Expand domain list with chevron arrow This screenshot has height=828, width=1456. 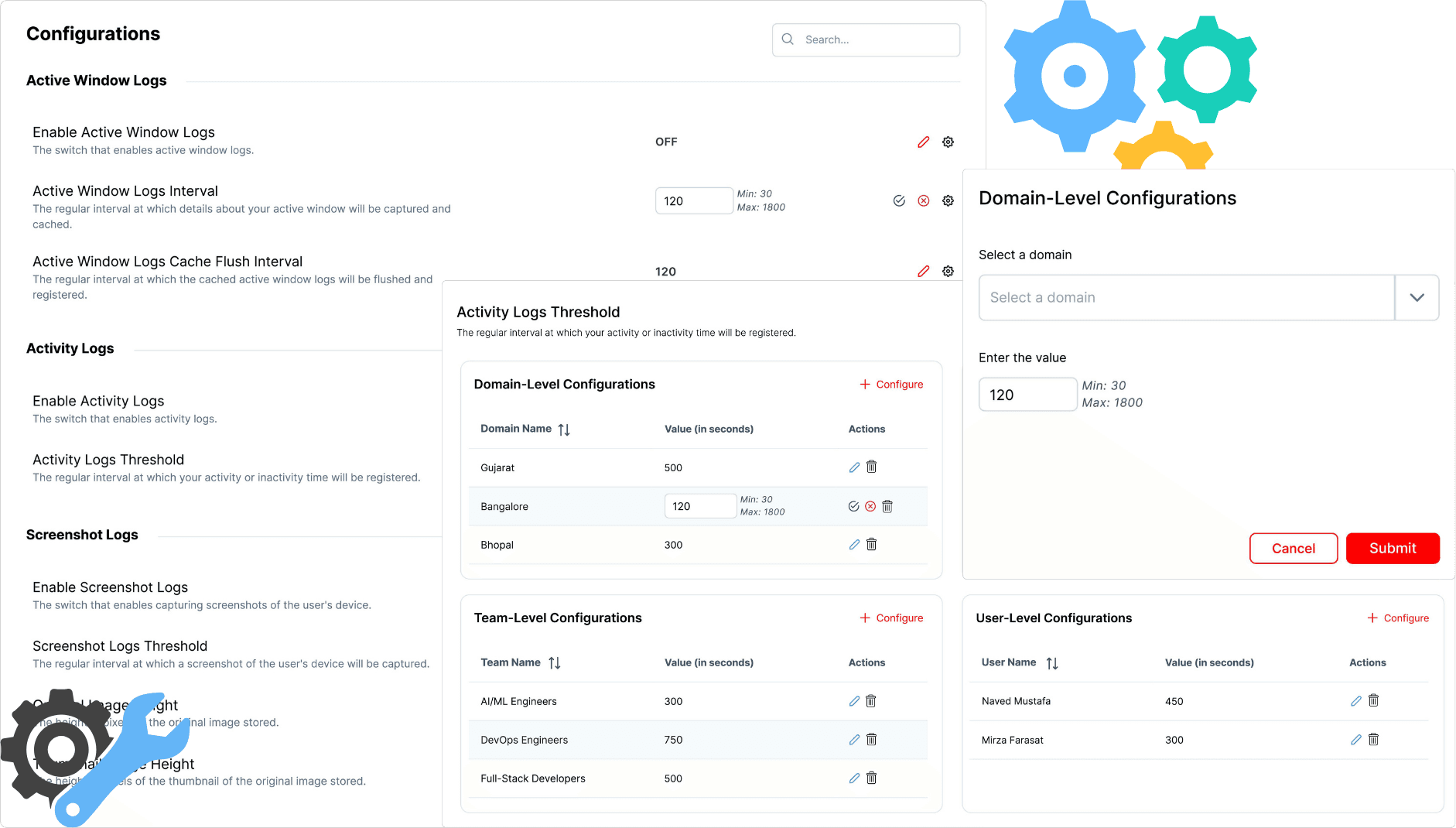coord(1417,298)
